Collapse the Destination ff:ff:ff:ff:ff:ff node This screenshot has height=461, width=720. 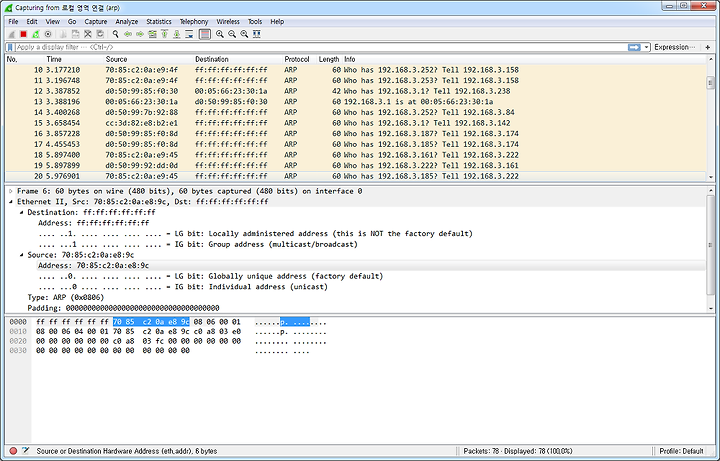coord(21,212)
